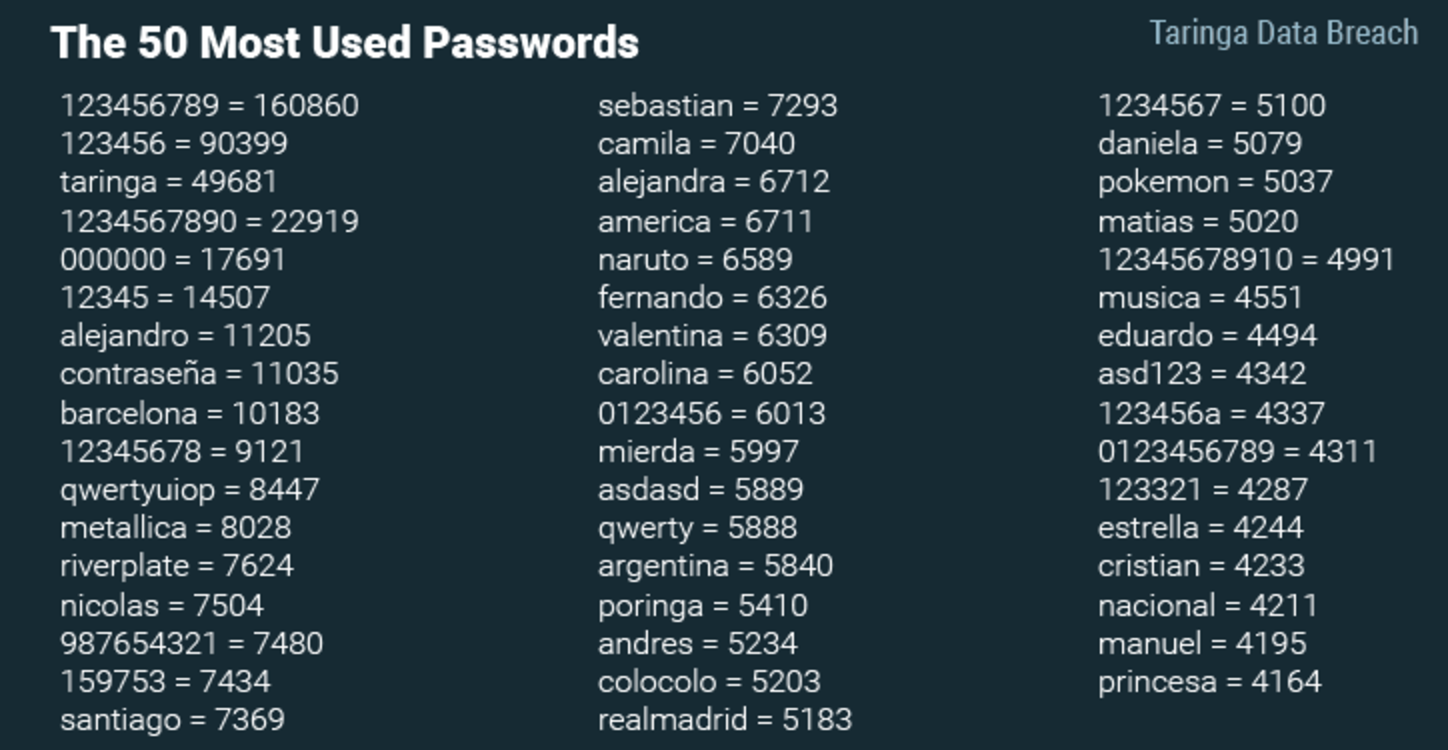Click the "12345678910 = 4991" line

1245,259
